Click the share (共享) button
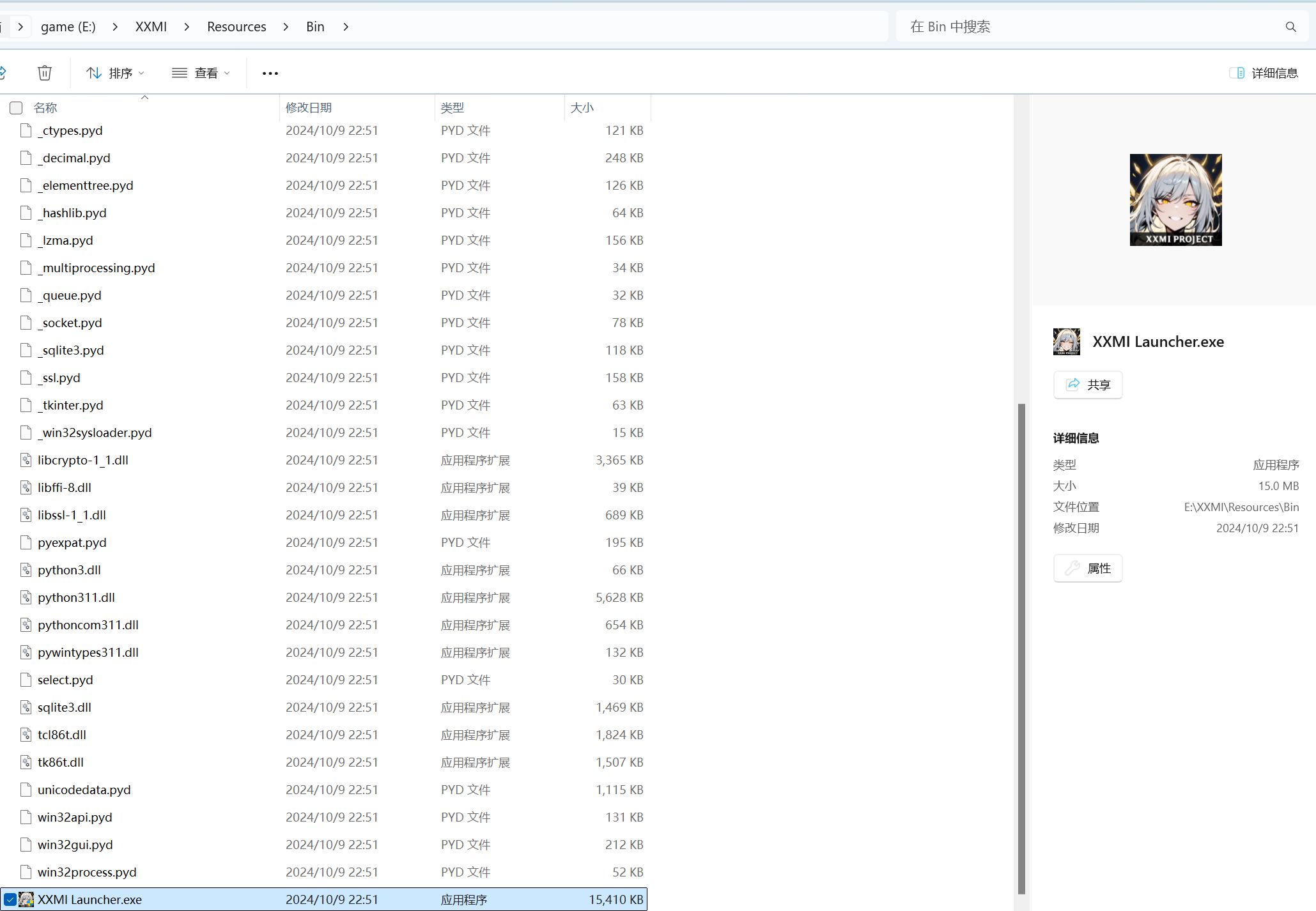 (1087, 385)
